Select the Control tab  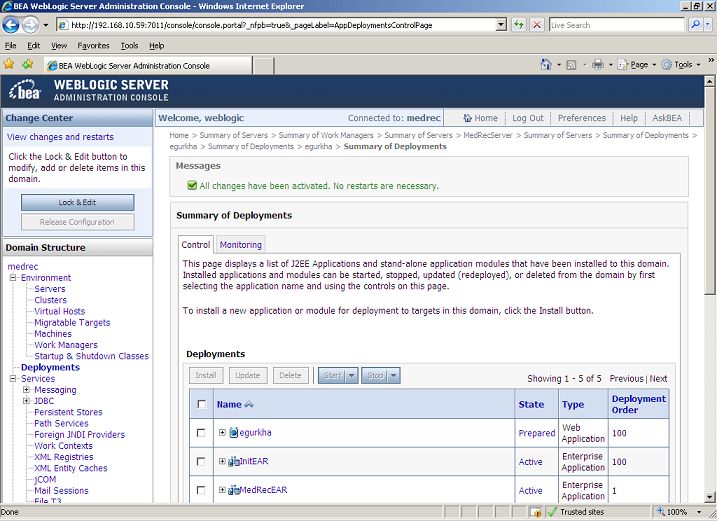[x=196, y=245]
